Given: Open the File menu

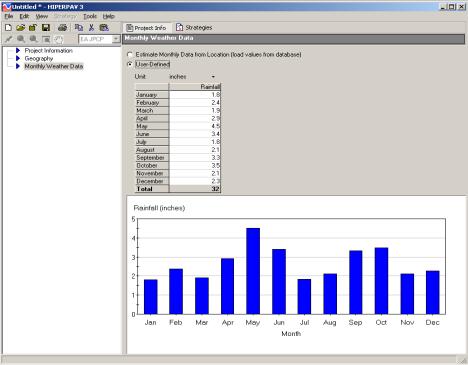Looking at the screenshot, I should [x=9, y=16].
